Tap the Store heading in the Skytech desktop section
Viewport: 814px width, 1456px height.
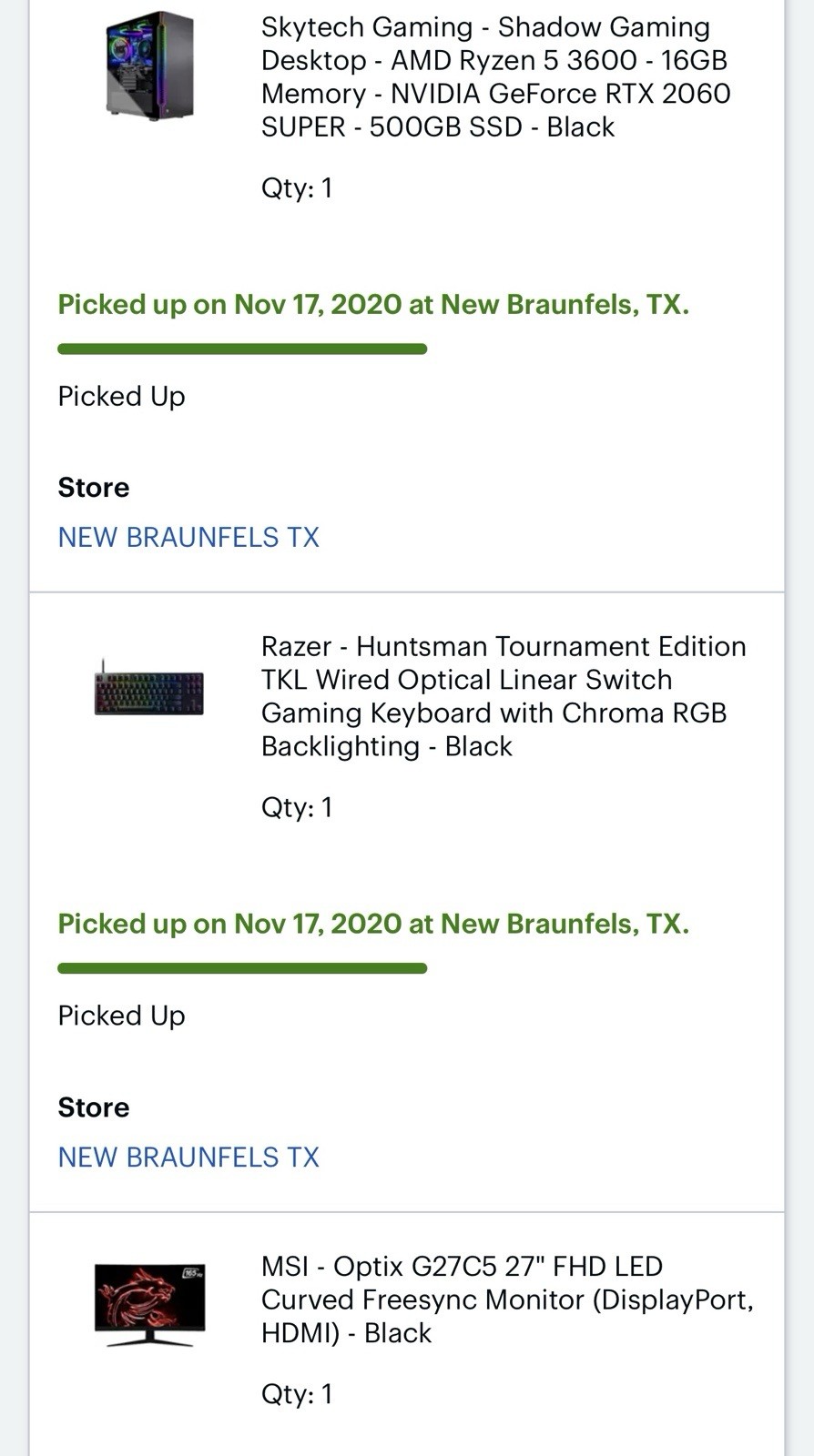[x=94, y=488]
